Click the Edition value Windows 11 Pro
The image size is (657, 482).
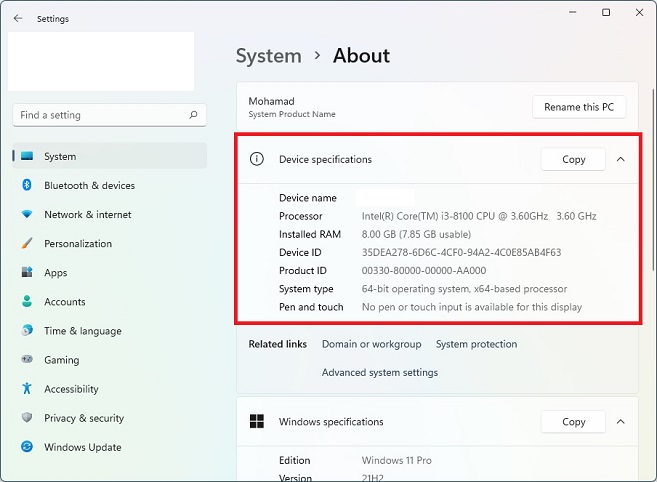396,460
